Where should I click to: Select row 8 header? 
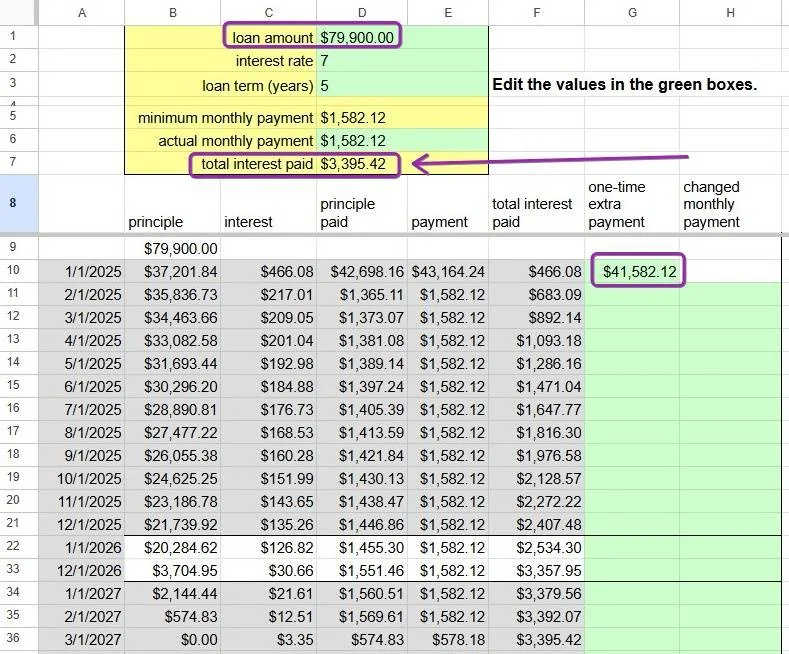(x=19, y=204)
